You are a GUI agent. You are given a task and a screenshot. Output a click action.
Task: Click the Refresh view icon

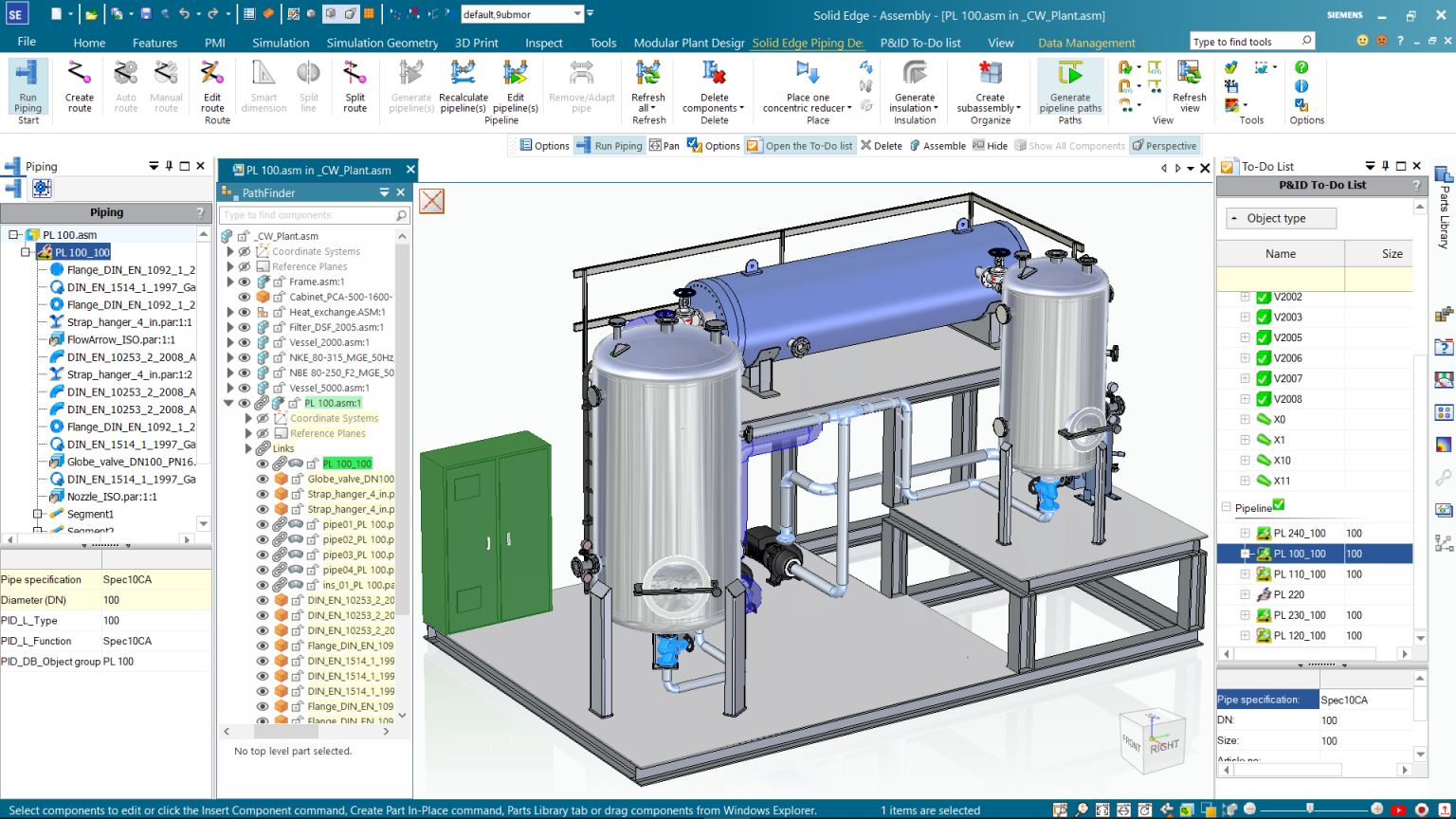(1188, 85)
